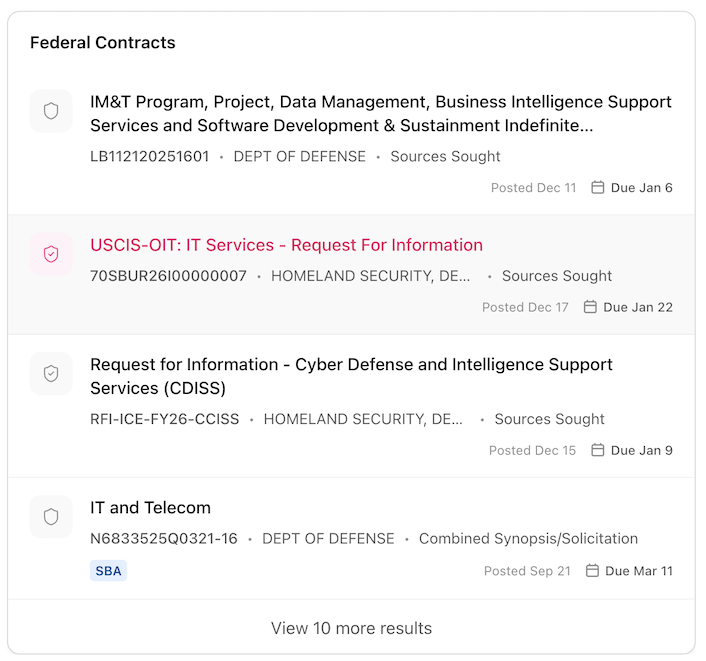The height and width of the screenshot is (661, 706).
Task: Click solicitation number N6833525Q0321-16
Action: (164, 539)
